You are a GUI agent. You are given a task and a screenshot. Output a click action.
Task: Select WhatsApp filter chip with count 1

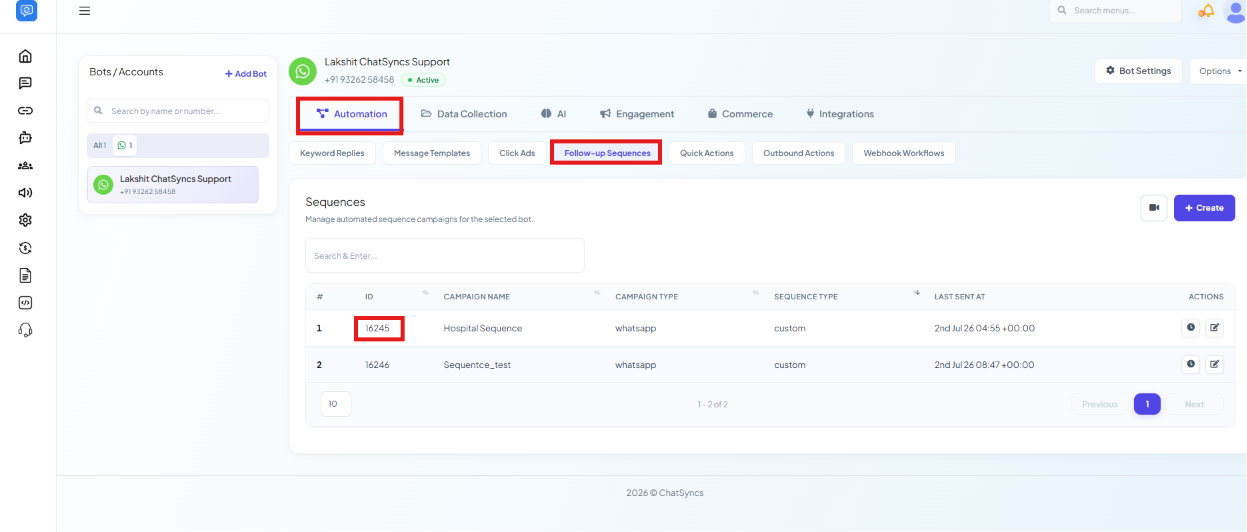tap(125, 145)
